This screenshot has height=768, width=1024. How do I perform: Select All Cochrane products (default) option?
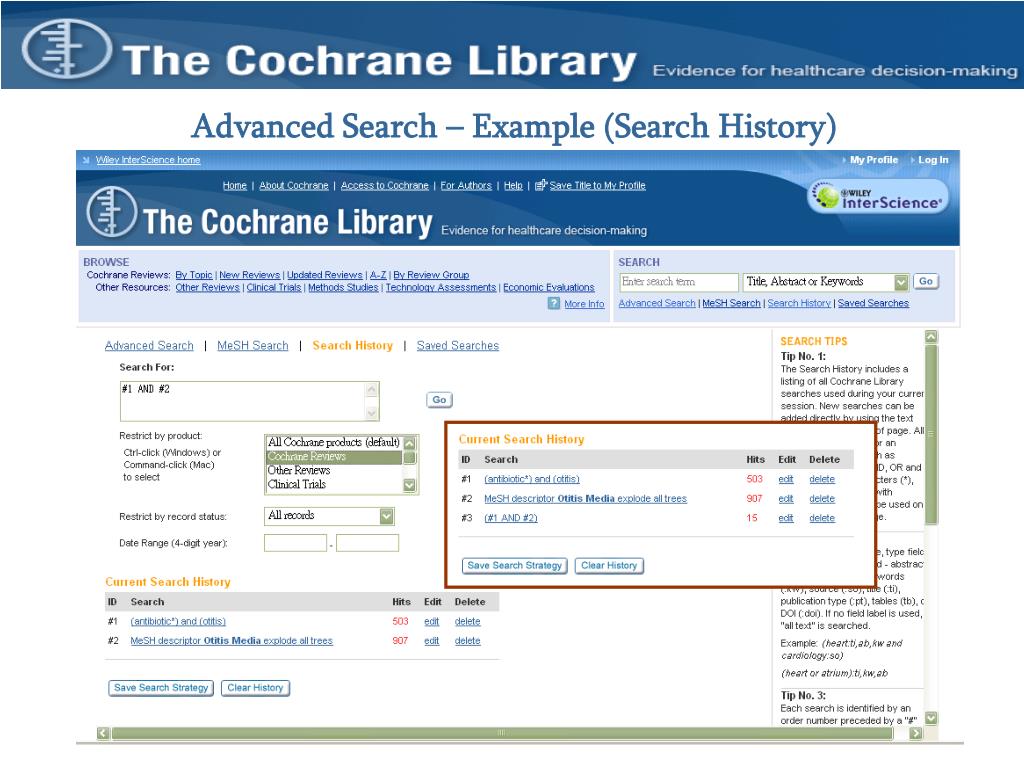click(x=333, y=442)
